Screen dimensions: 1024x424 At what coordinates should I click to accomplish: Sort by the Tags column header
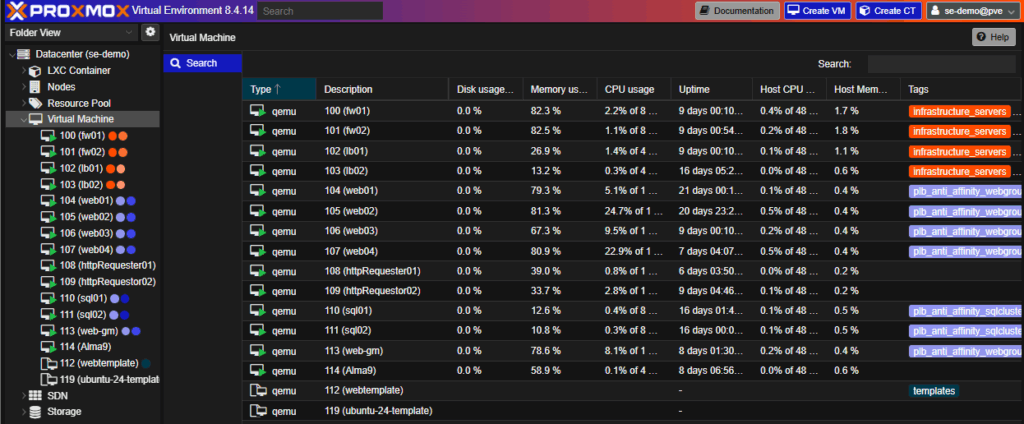(x=961, y=89)
